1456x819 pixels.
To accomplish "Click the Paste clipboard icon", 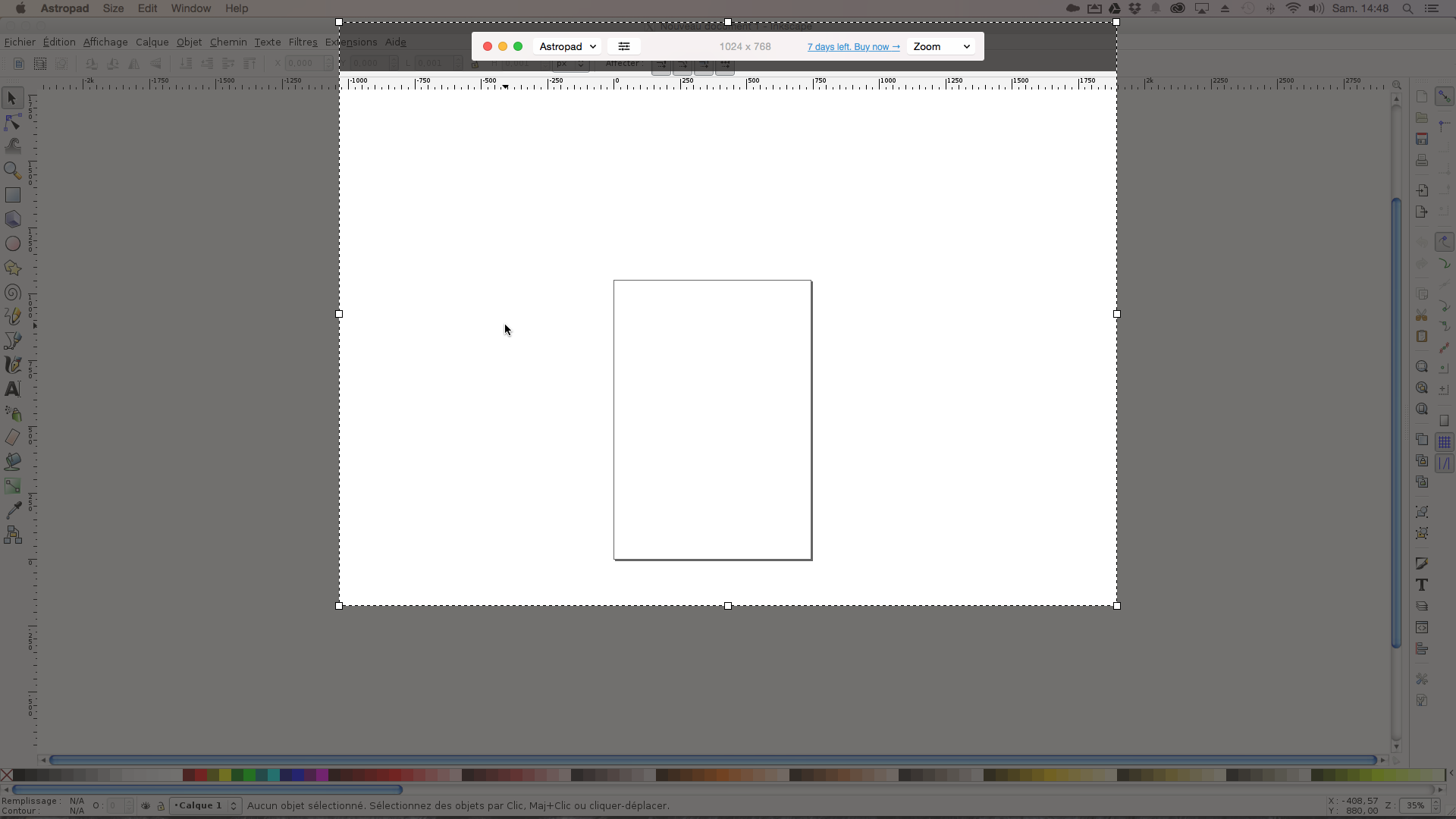I will tap(1422, 336).
